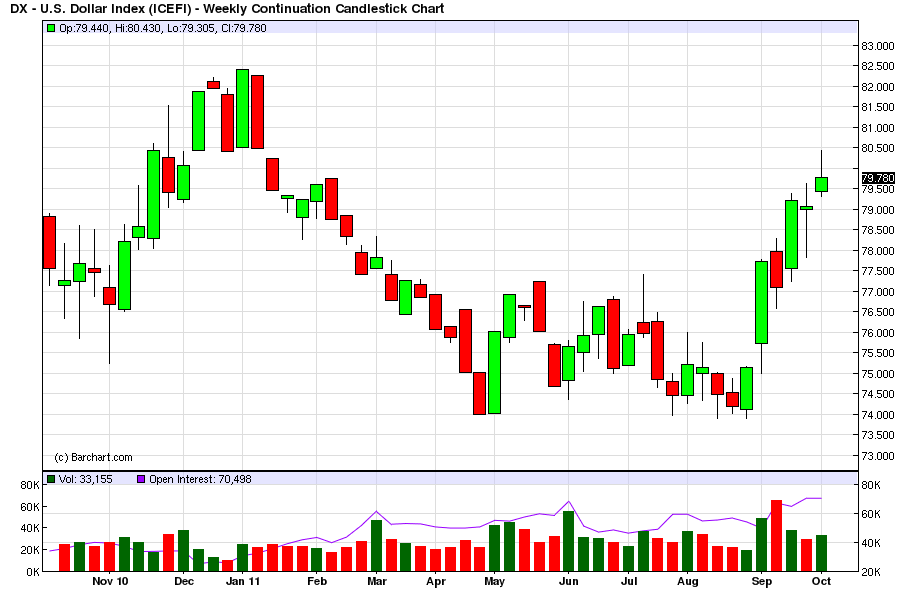Click the '(c) Barchart.com' text
The height and width of the screenshot is (612, 900).
point(93,458)
